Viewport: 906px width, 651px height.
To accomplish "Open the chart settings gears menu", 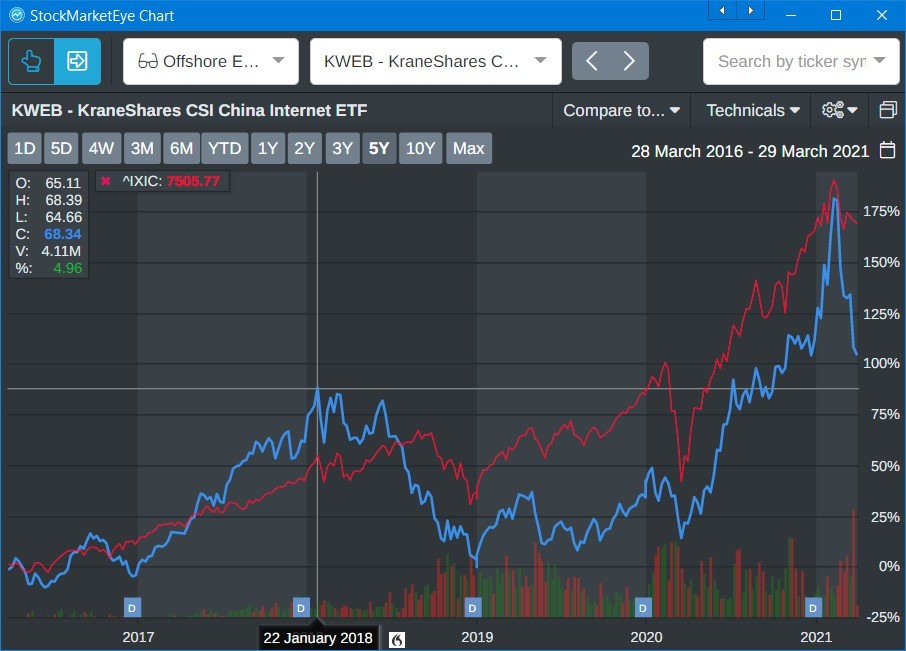I will 840,110.
